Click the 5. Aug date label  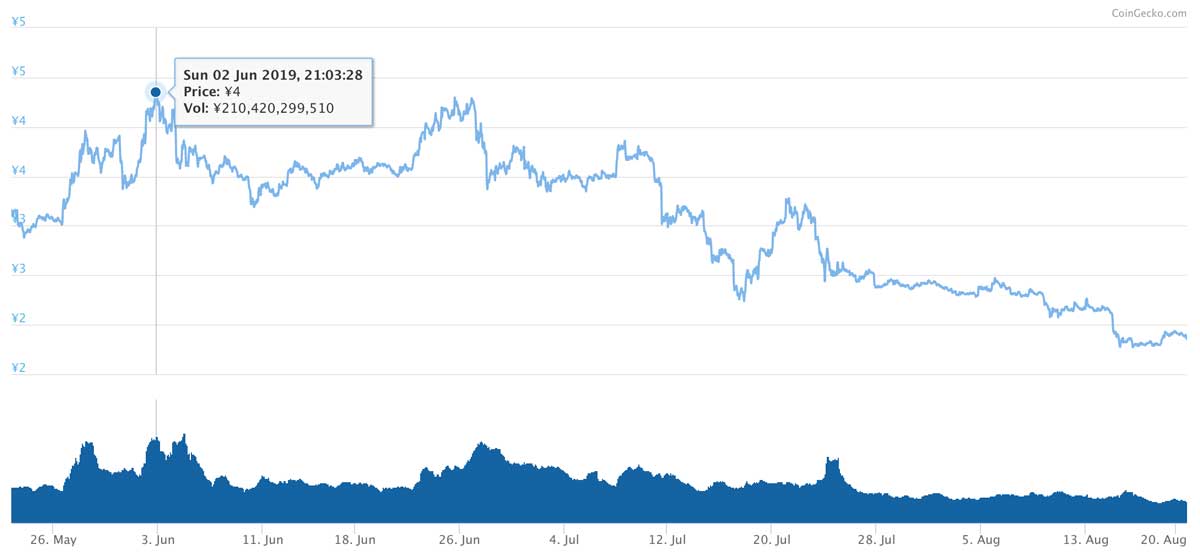981,539
